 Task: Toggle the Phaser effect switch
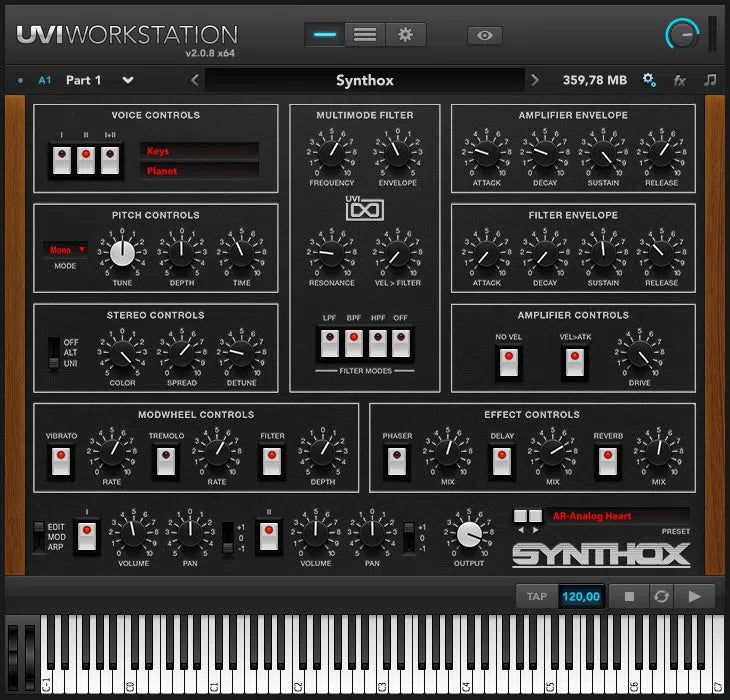click(397, 460)
